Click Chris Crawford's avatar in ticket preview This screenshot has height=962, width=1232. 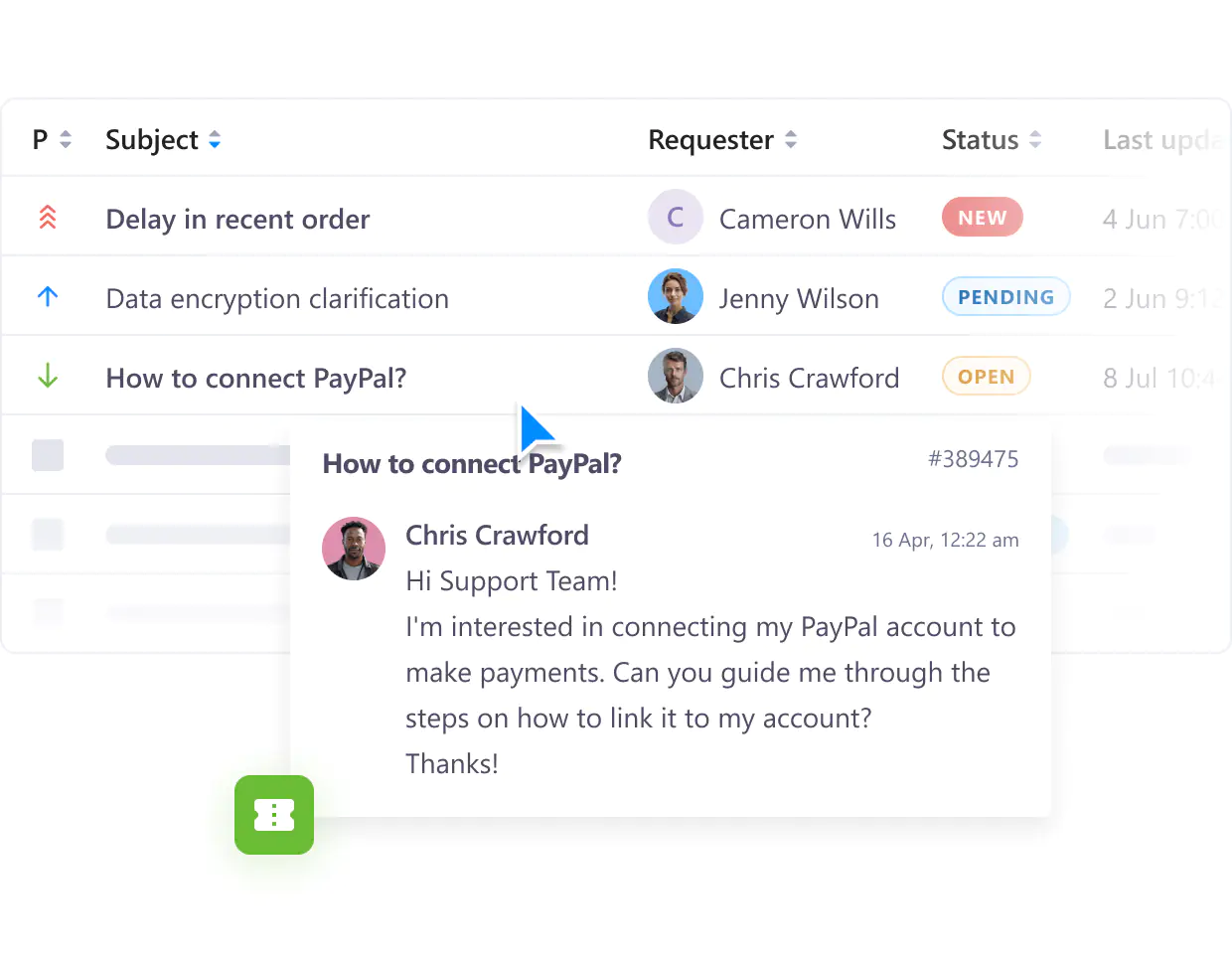click(x=354, y=549)
